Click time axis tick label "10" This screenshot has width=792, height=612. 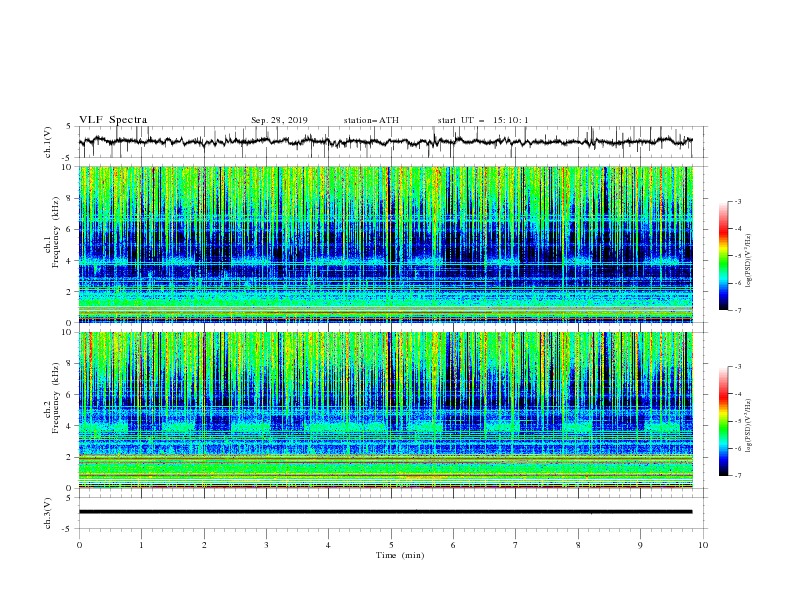[703, 545]
